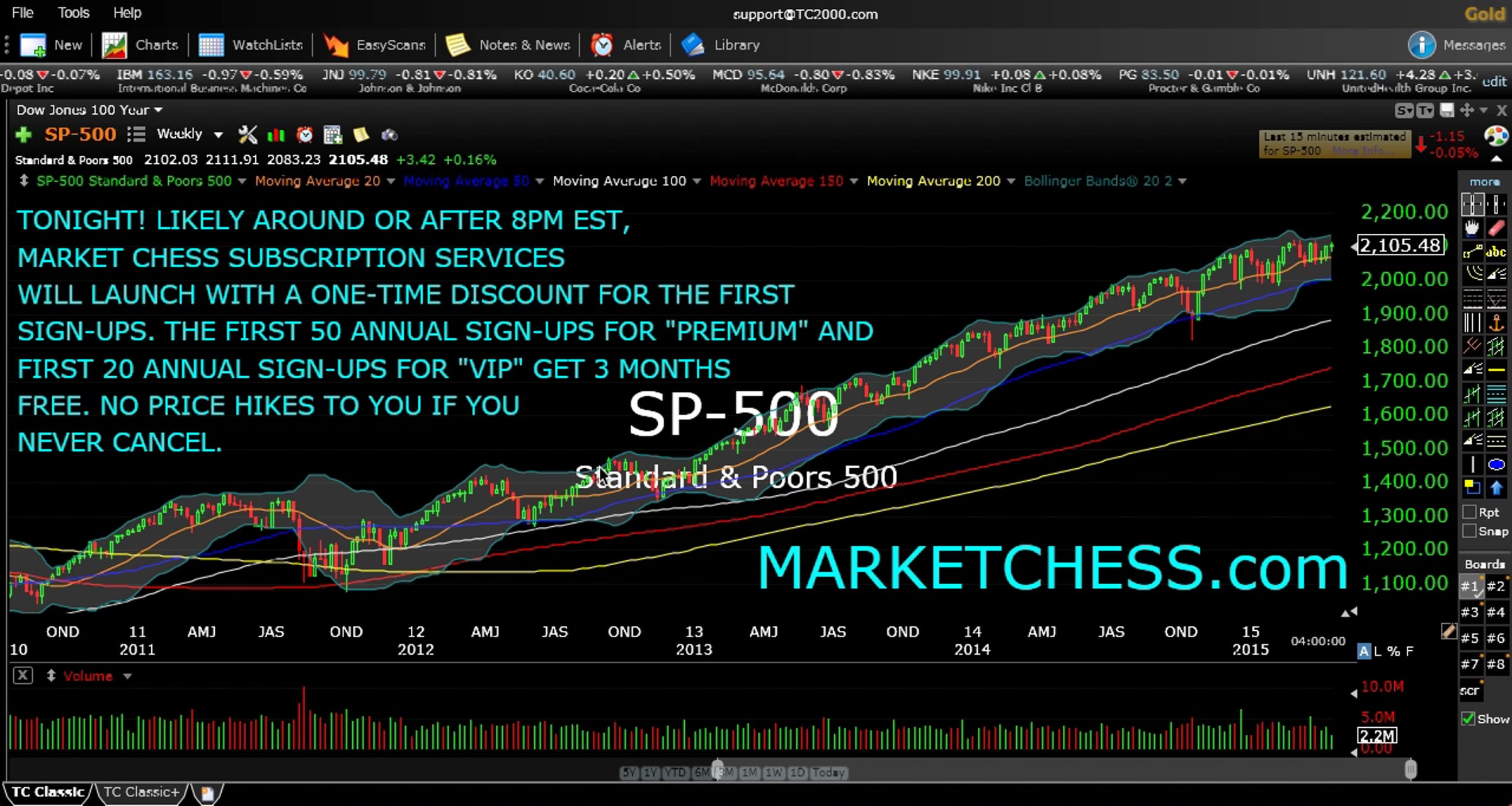Switch to drawing board #3
Image resolution: width=1512 pixels, height=806 pixels.
(1470, 612)
